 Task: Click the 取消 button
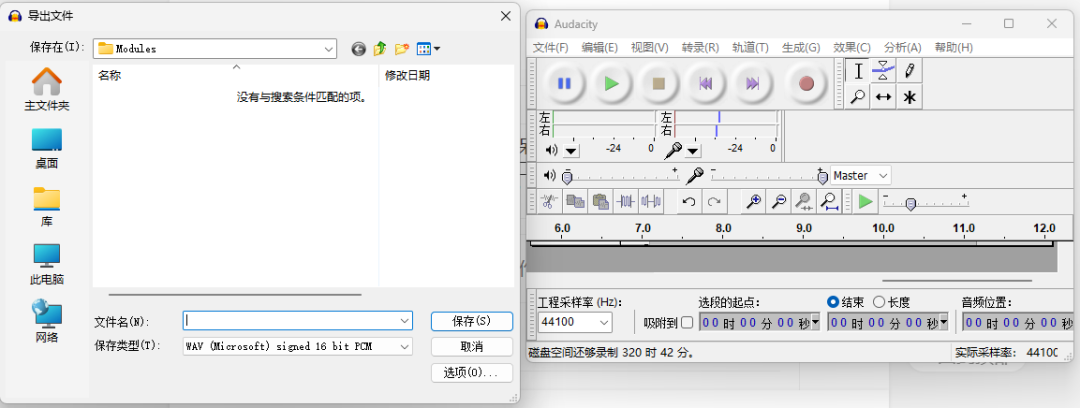[x=472, y=346]
